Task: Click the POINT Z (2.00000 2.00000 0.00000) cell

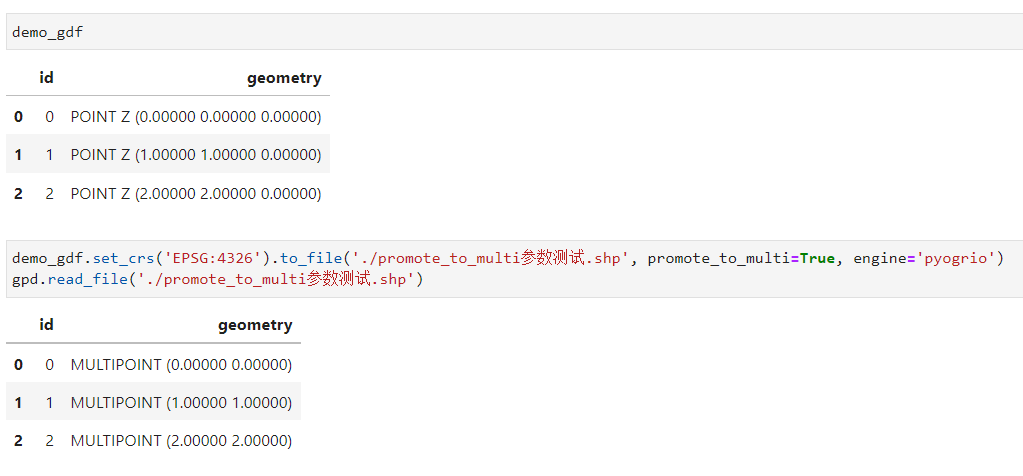Action: tap(196, 193)
